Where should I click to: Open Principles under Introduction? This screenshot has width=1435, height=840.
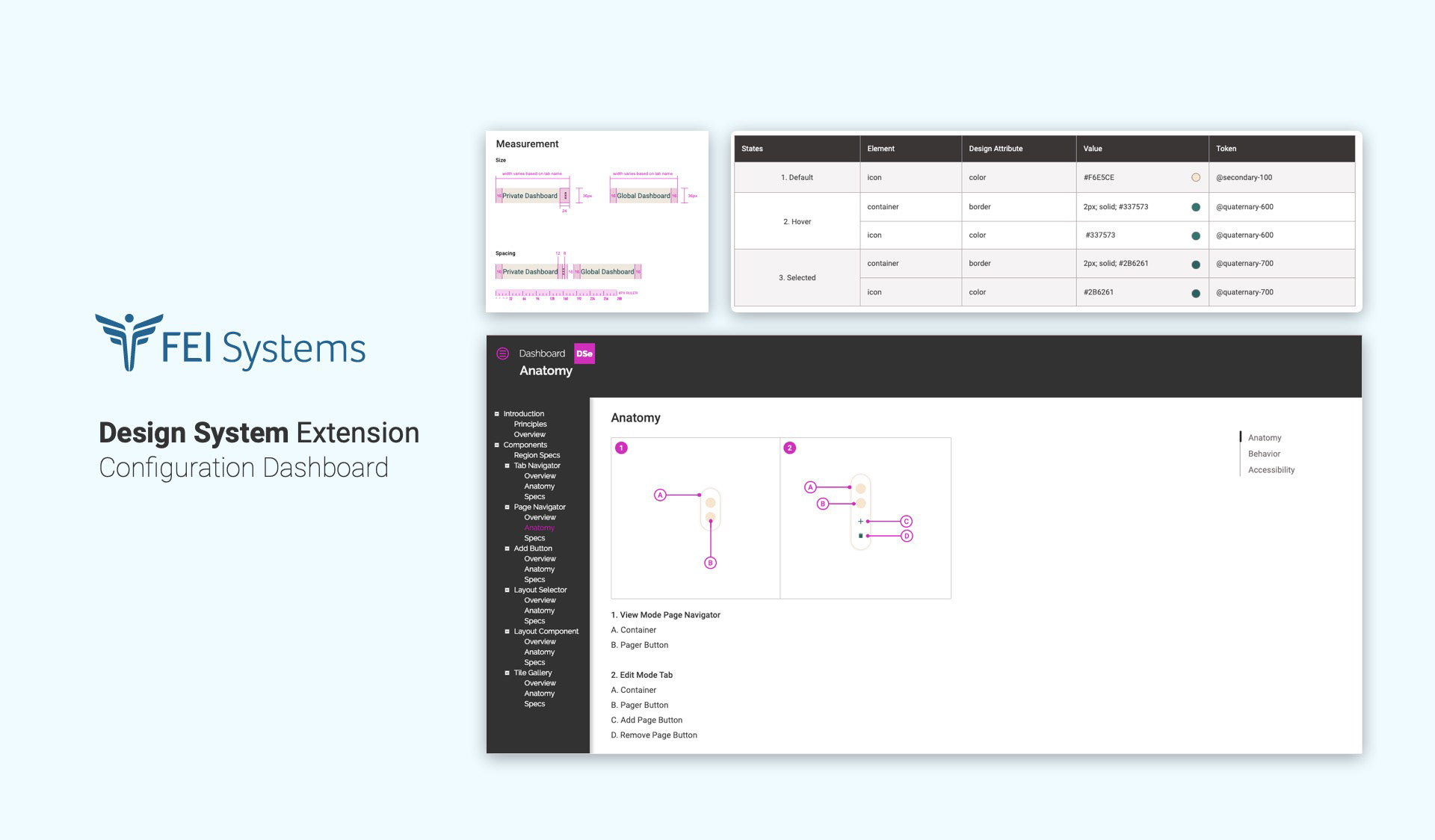pyautogui.click(x=530, y=424)
